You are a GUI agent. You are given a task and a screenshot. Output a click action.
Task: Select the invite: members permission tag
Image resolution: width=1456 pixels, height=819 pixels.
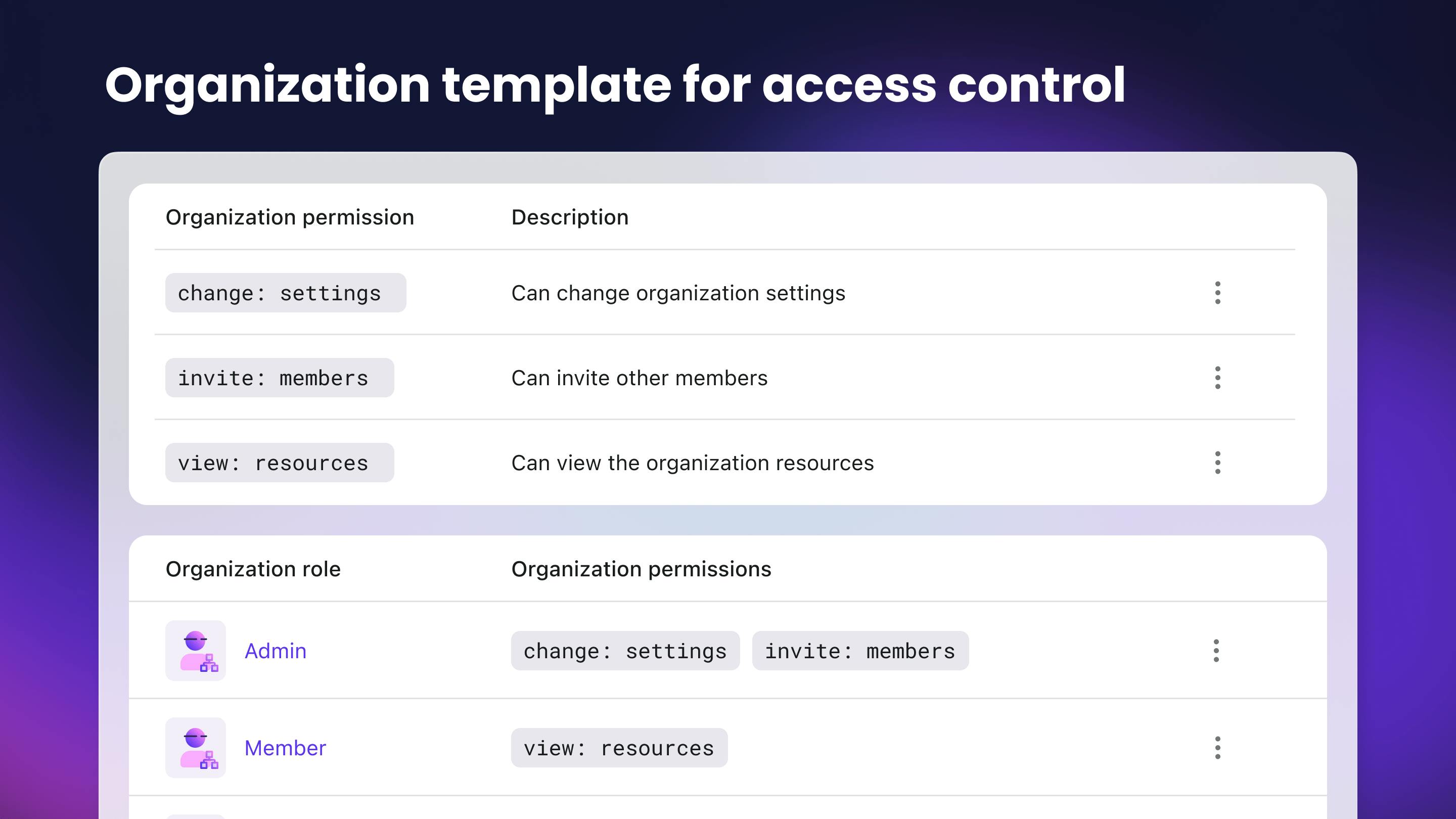tap(279, 378)
